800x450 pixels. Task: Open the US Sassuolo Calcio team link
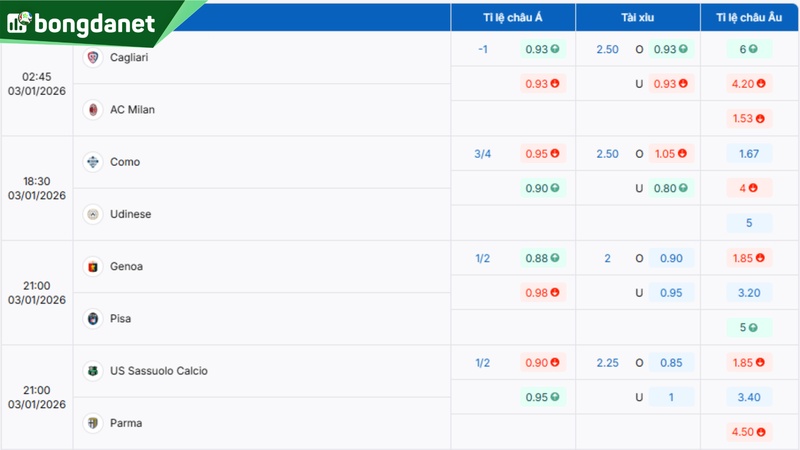pos(159,371)
